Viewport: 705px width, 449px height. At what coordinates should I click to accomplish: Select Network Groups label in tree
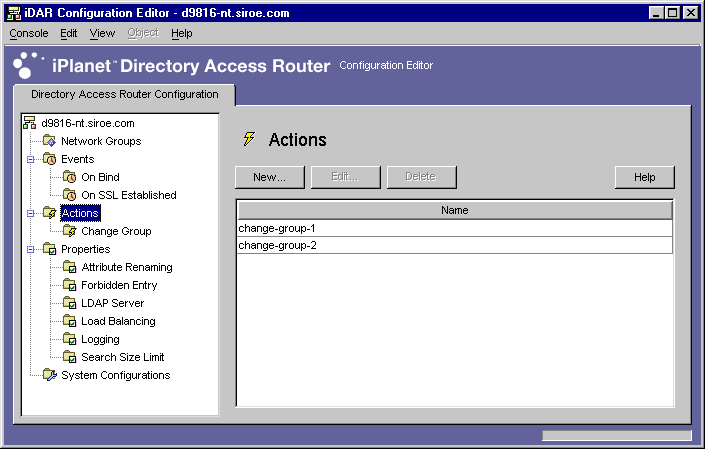(x=101, y=141)
